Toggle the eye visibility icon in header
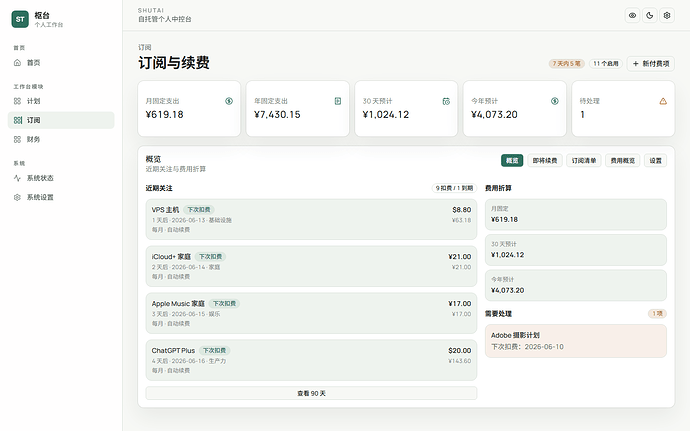 [x=632, y=15]
